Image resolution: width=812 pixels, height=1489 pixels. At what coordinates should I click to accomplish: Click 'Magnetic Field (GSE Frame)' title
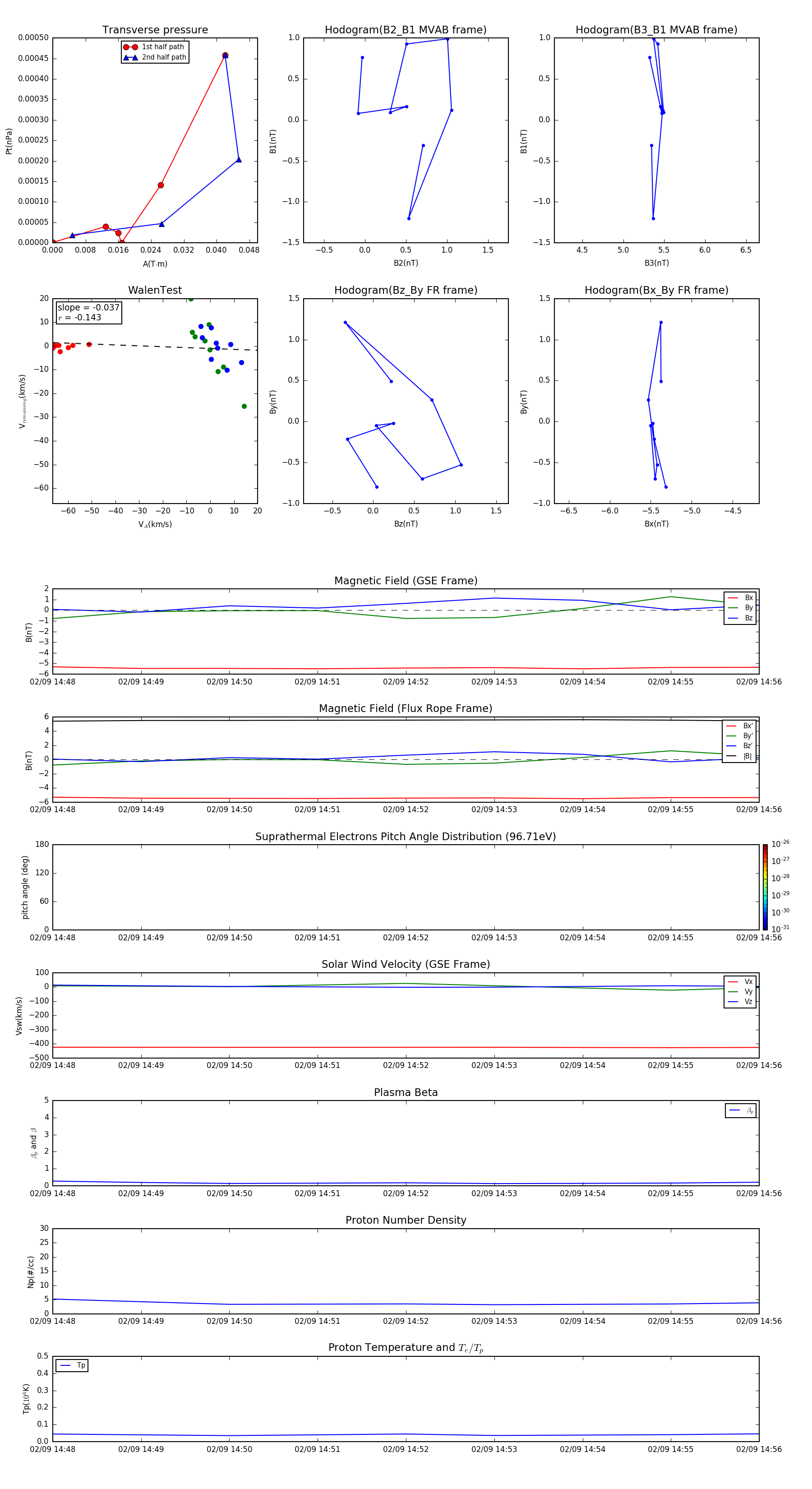(x=406, y=581)
